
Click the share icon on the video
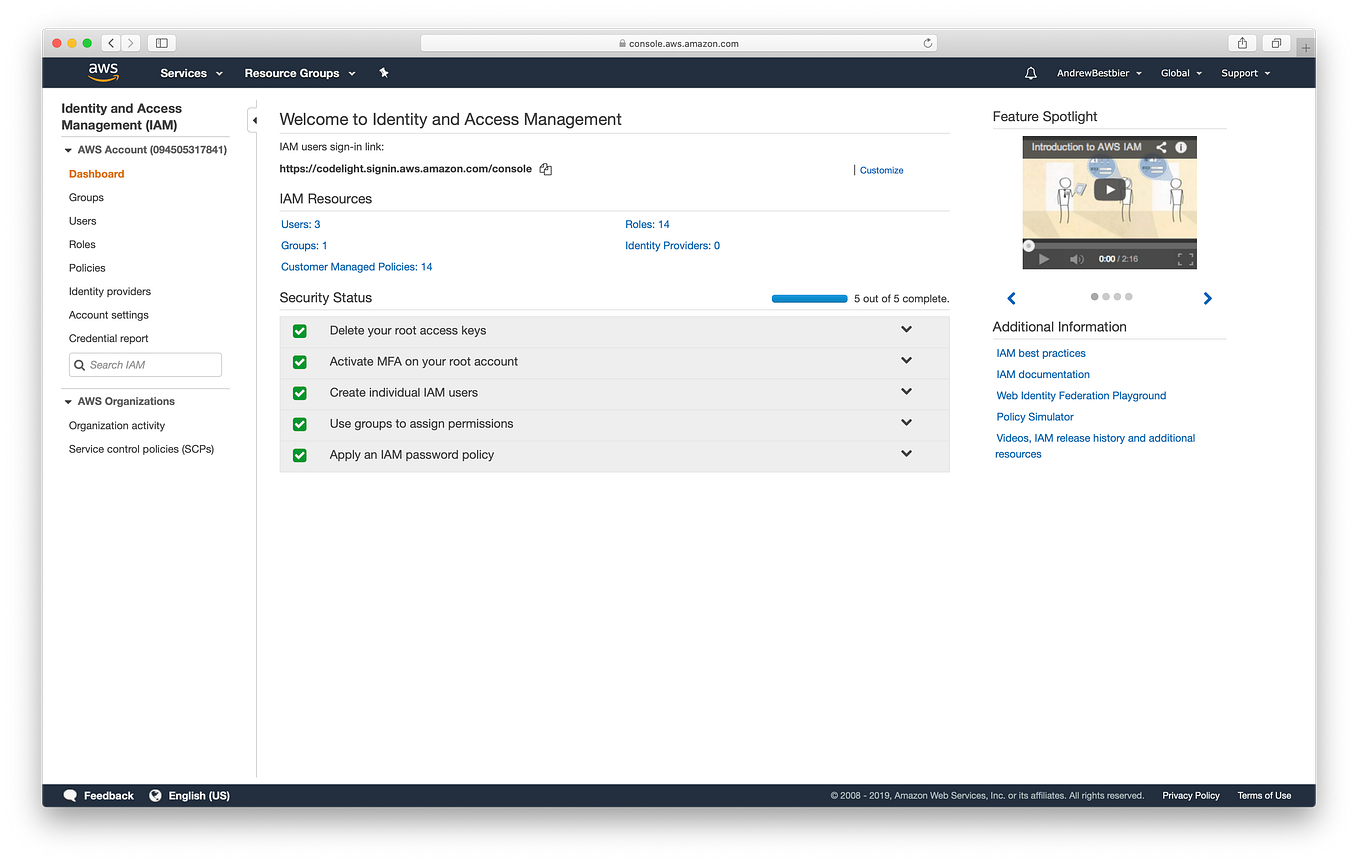(x=1160, y=146)
